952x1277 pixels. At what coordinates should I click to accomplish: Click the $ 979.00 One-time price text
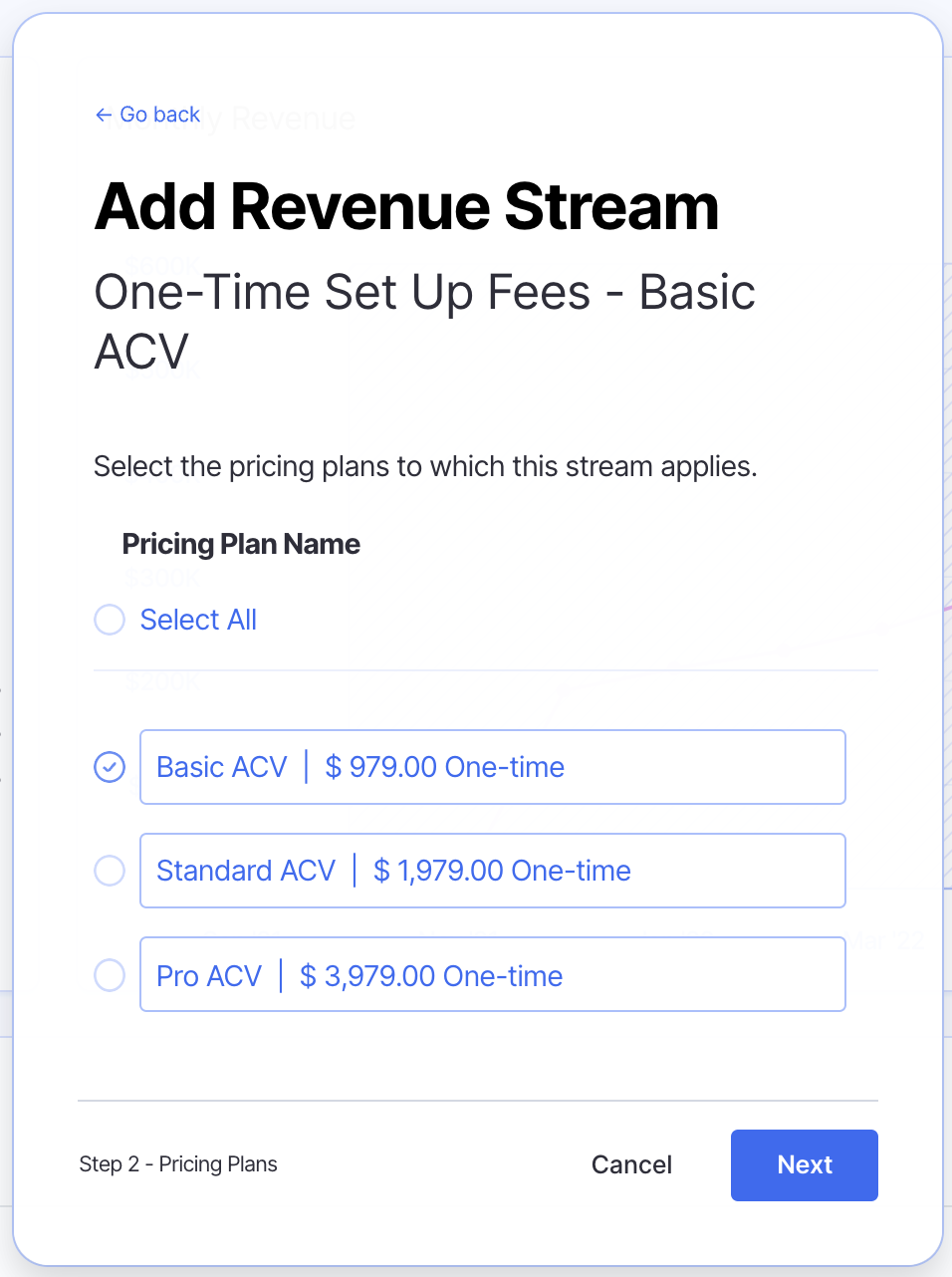(445, 767)
